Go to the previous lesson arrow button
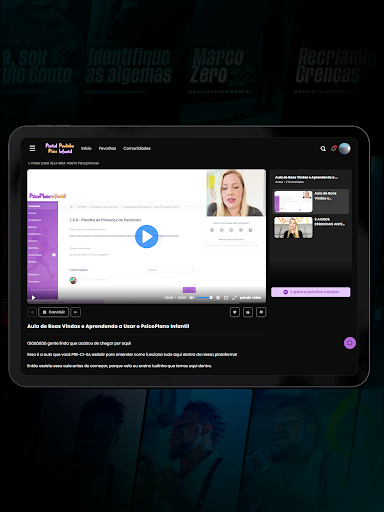 [x=32, y=312]
